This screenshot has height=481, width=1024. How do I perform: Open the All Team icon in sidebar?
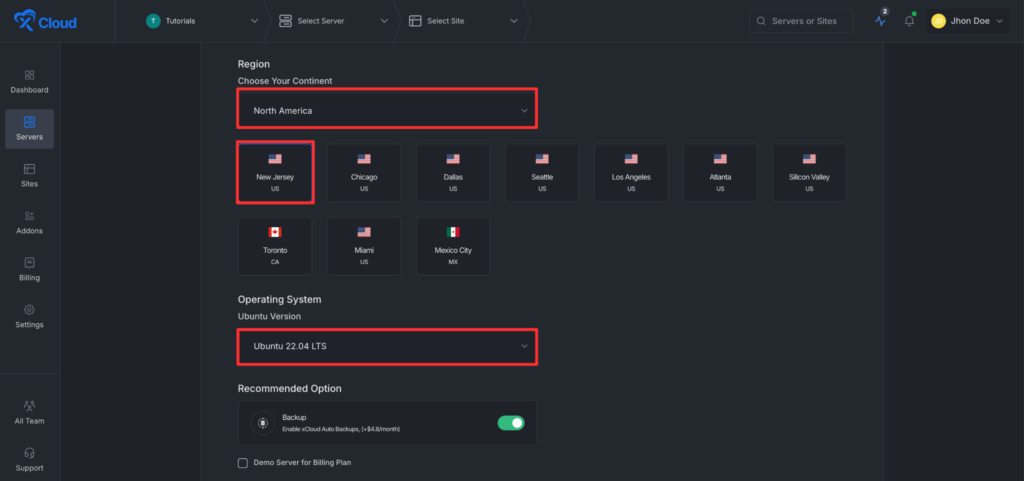[29, 405]
